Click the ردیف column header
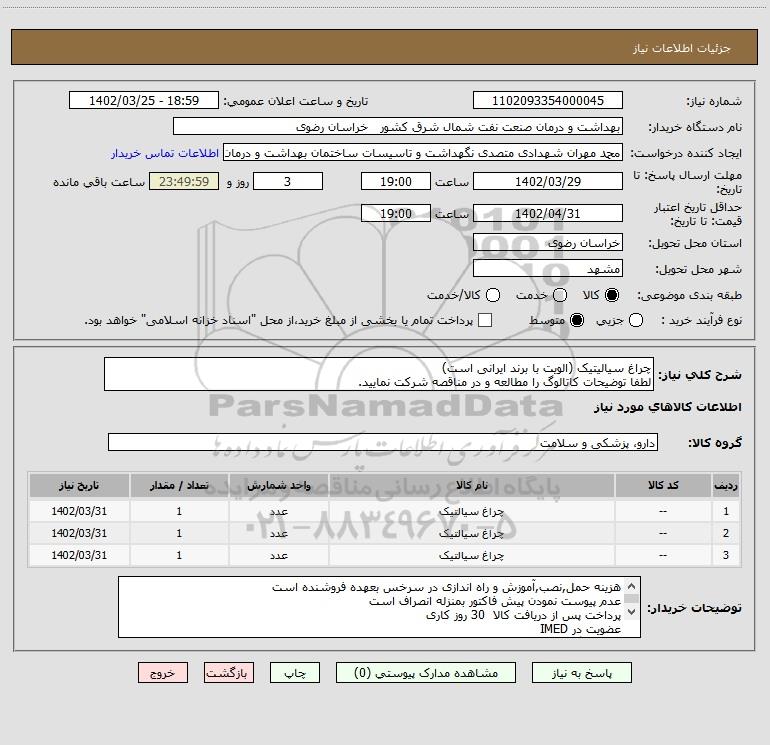 (726, 485)
